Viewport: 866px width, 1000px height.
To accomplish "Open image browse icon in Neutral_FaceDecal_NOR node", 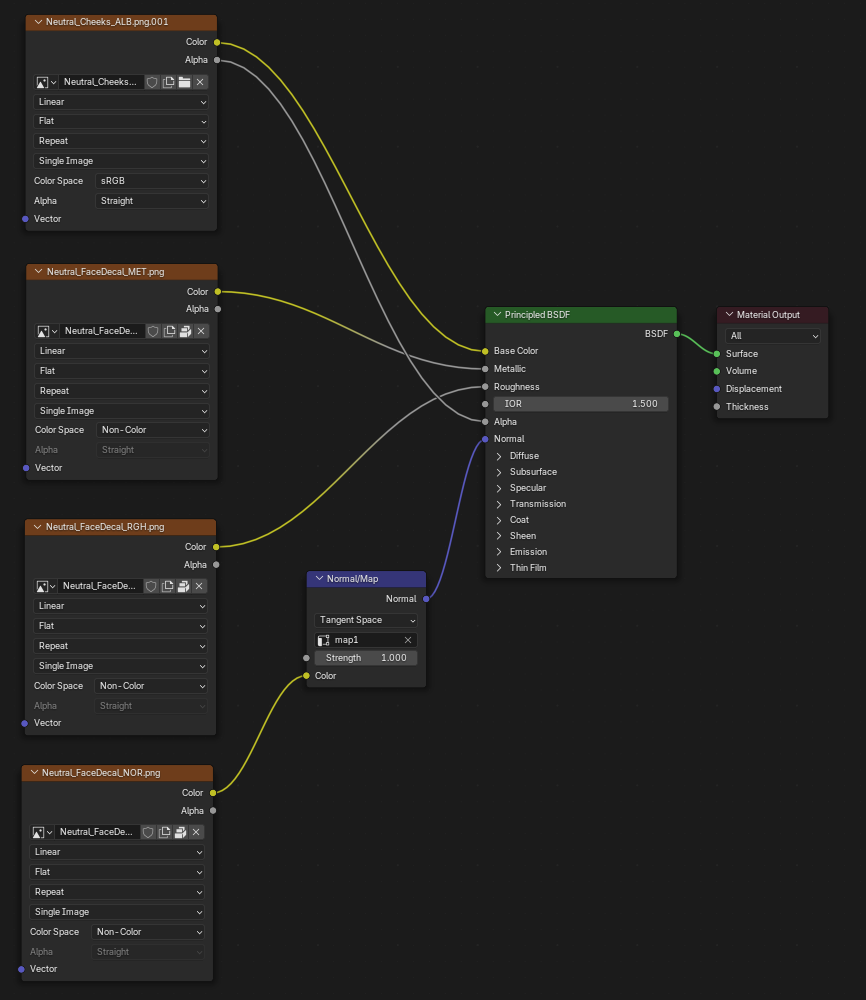I will (42, 832).
